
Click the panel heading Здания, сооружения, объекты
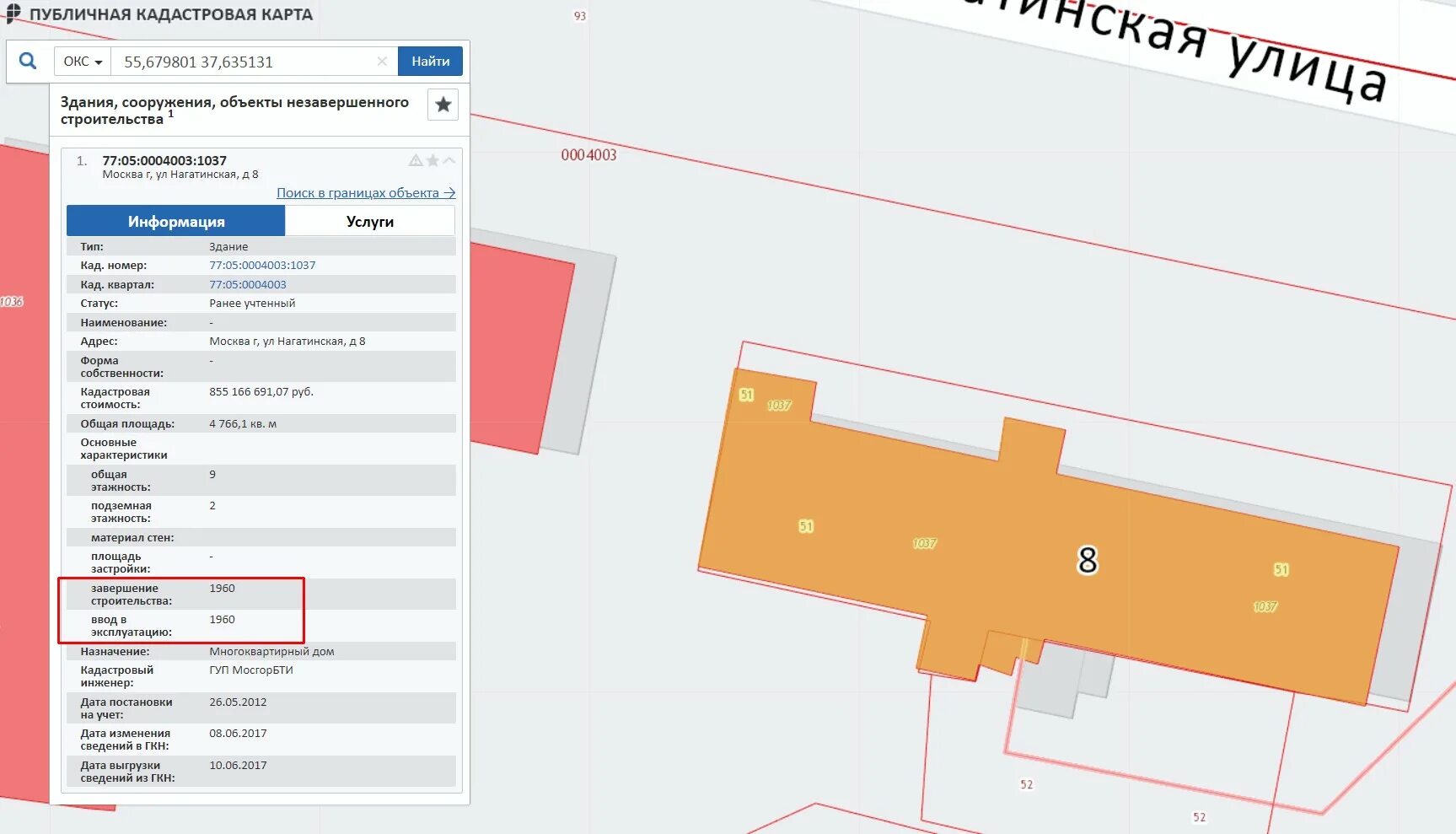click(x=234, y=110)
